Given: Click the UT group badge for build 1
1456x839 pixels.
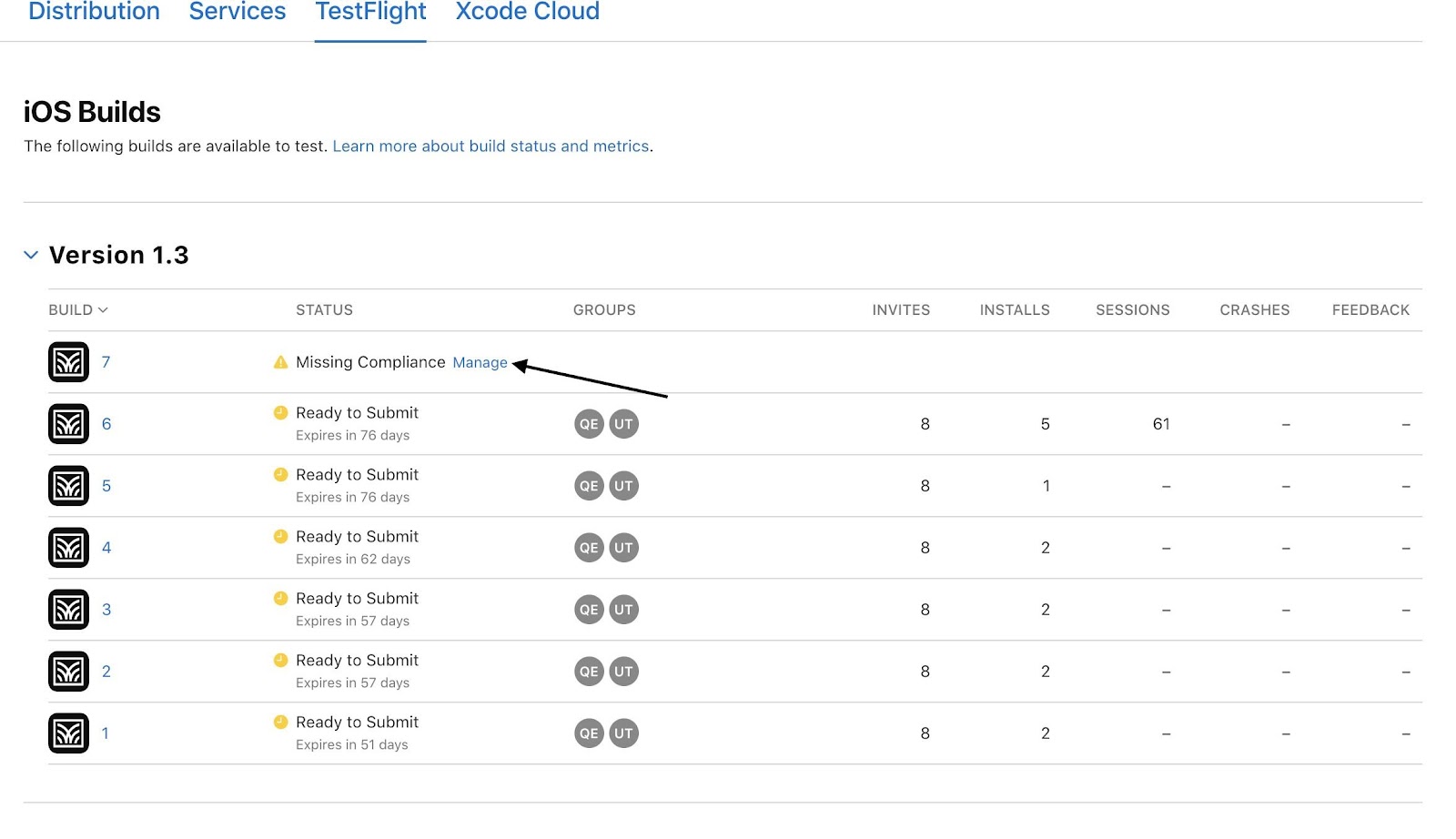Looking at the screenshot, I should pyautogui.click(x=623, y=733).
